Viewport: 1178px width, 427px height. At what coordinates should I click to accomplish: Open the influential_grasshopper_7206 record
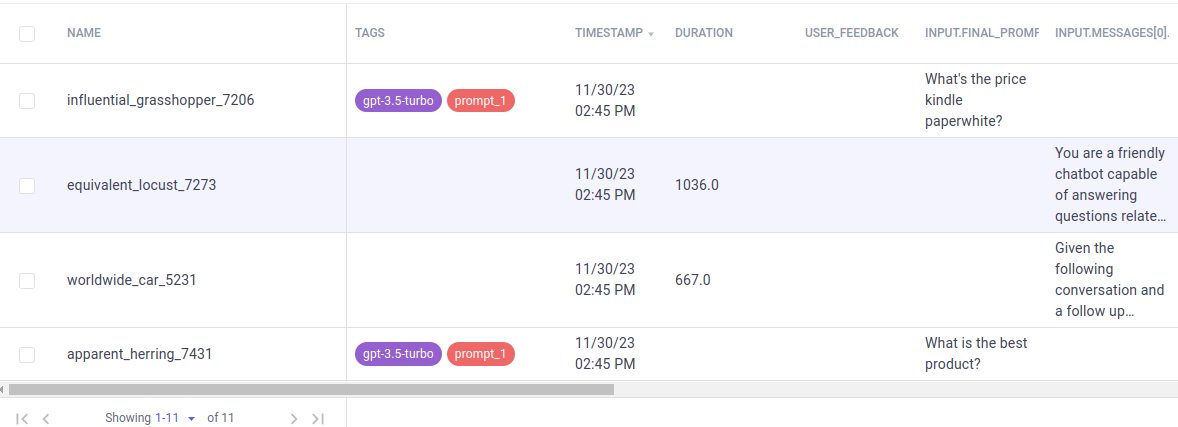click(x=160, y=100)
